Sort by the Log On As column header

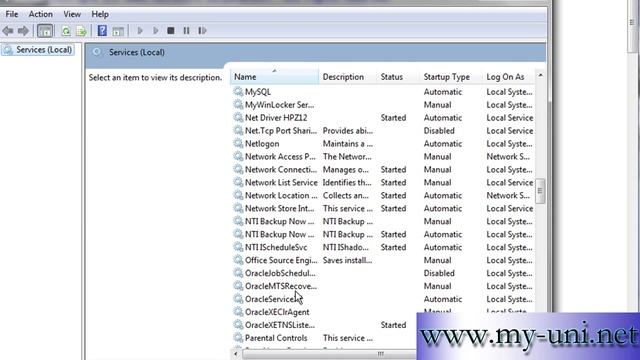(508, 77)
